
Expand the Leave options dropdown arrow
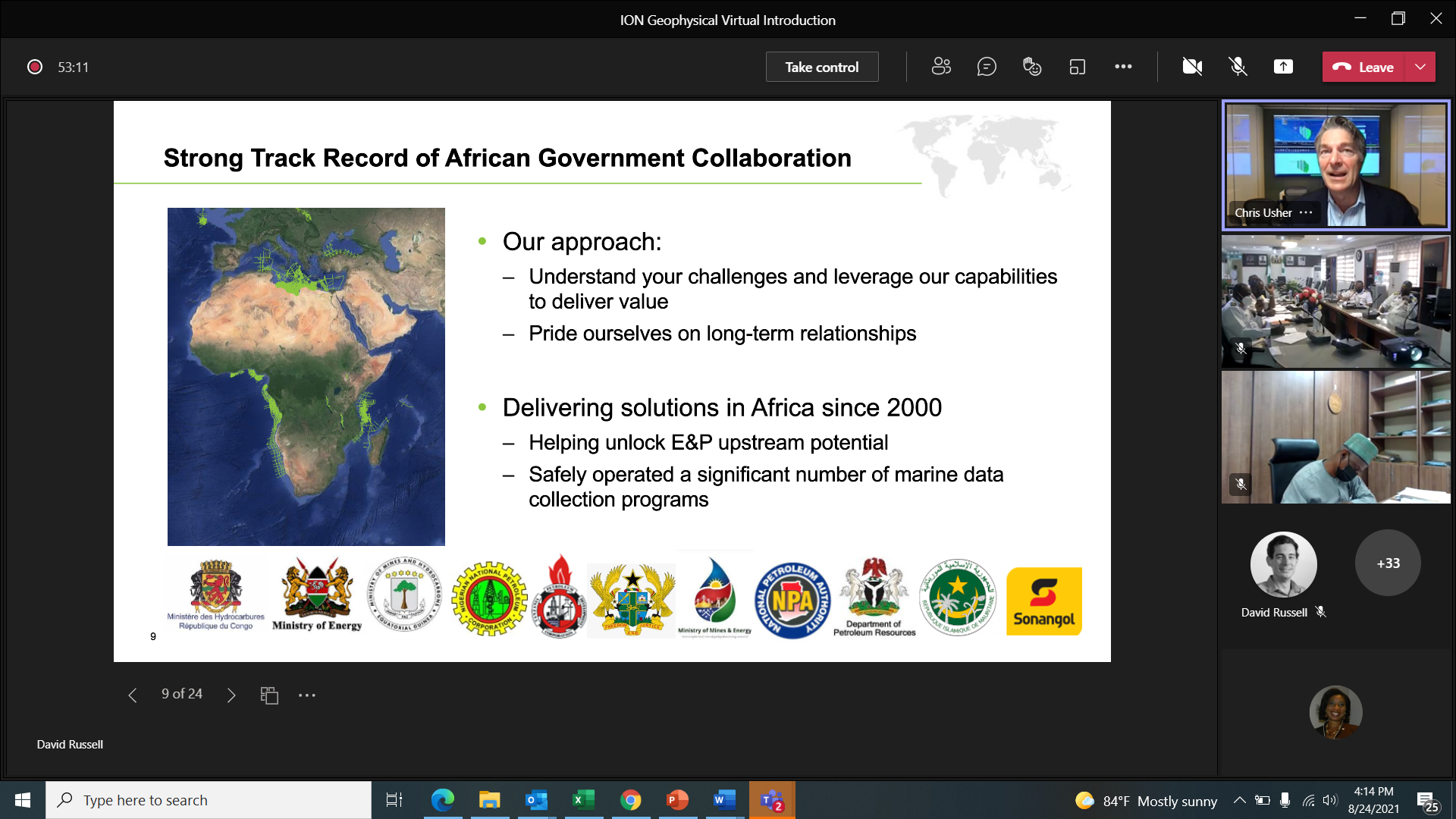click(1420, 67)
